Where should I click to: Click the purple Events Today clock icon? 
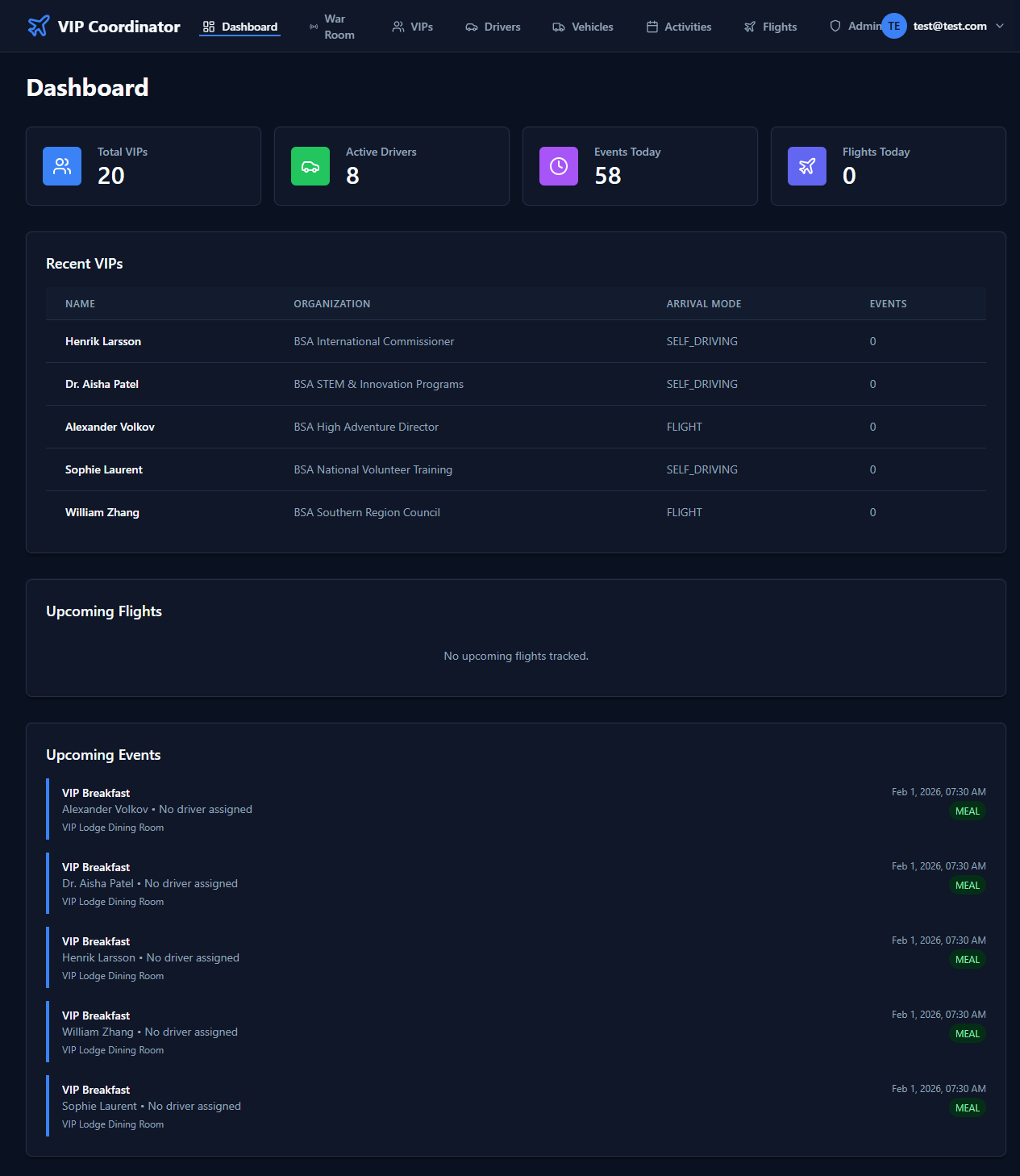[559, 166]
